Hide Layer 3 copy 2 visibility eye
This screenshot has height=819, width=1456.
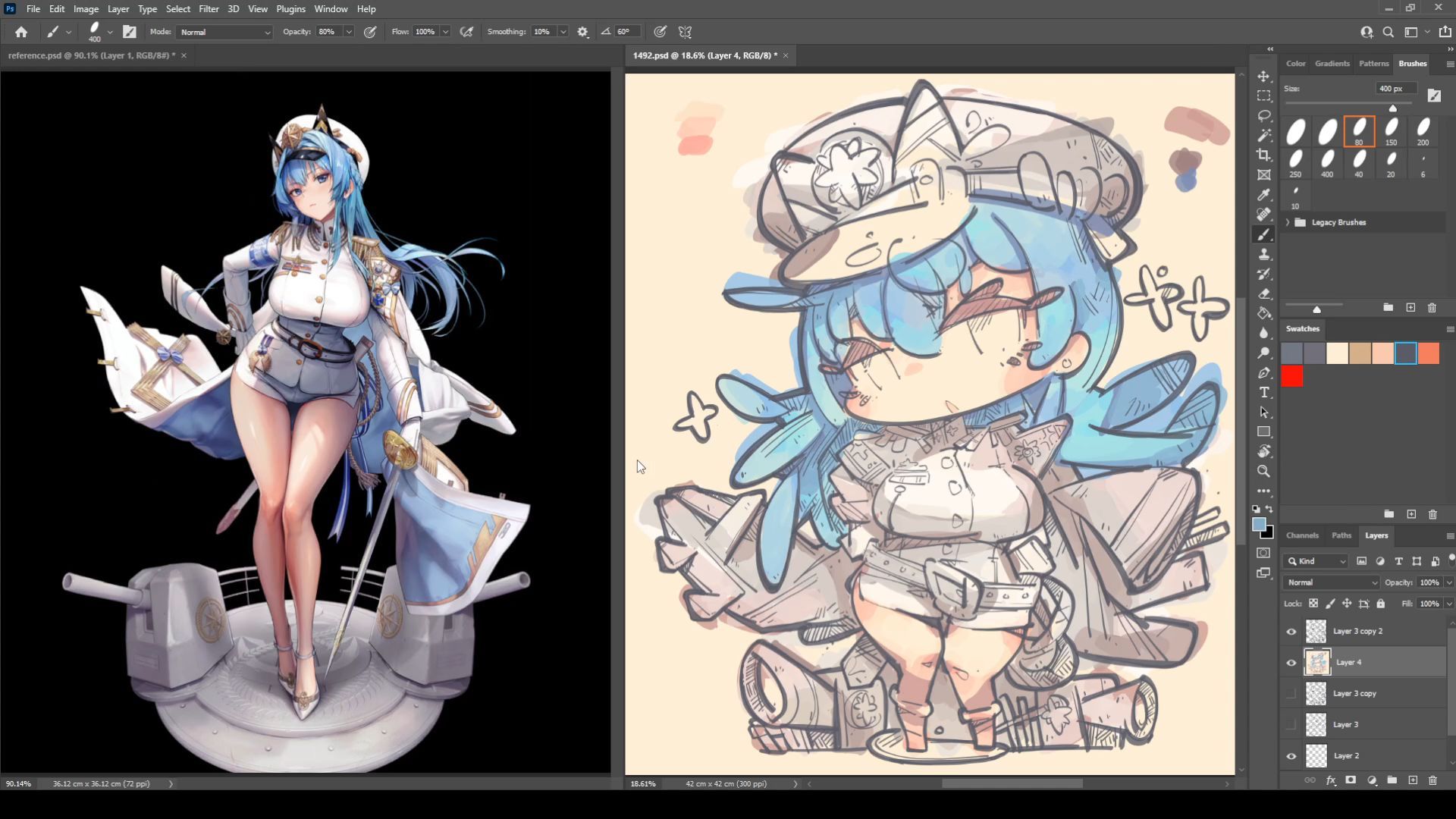click(1291, 632)
